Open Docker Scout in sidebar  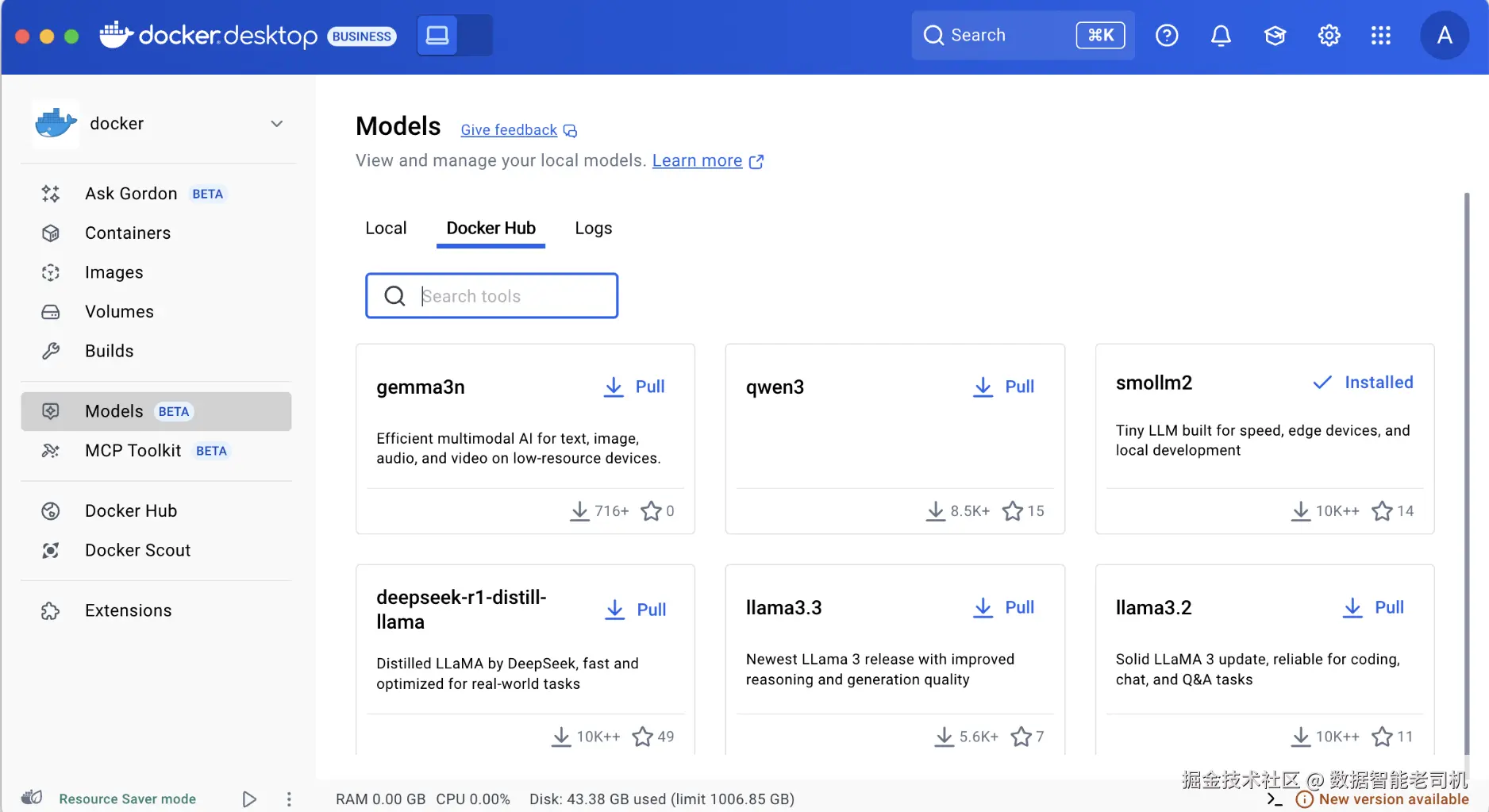click(x=137, y=550)
